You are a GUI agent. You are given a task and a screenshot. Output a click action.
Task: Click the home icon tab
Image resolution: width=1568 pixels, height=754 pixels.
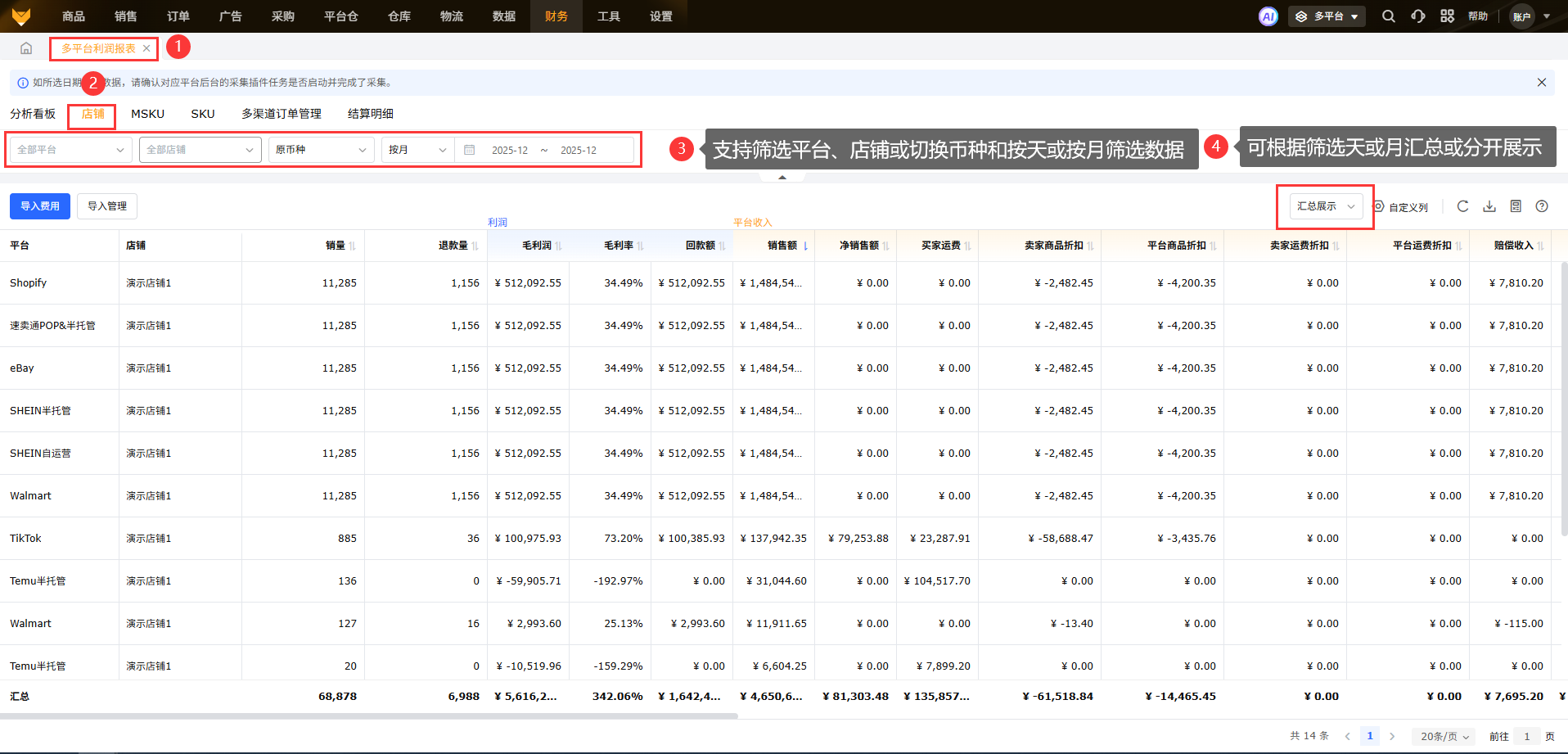26,48
